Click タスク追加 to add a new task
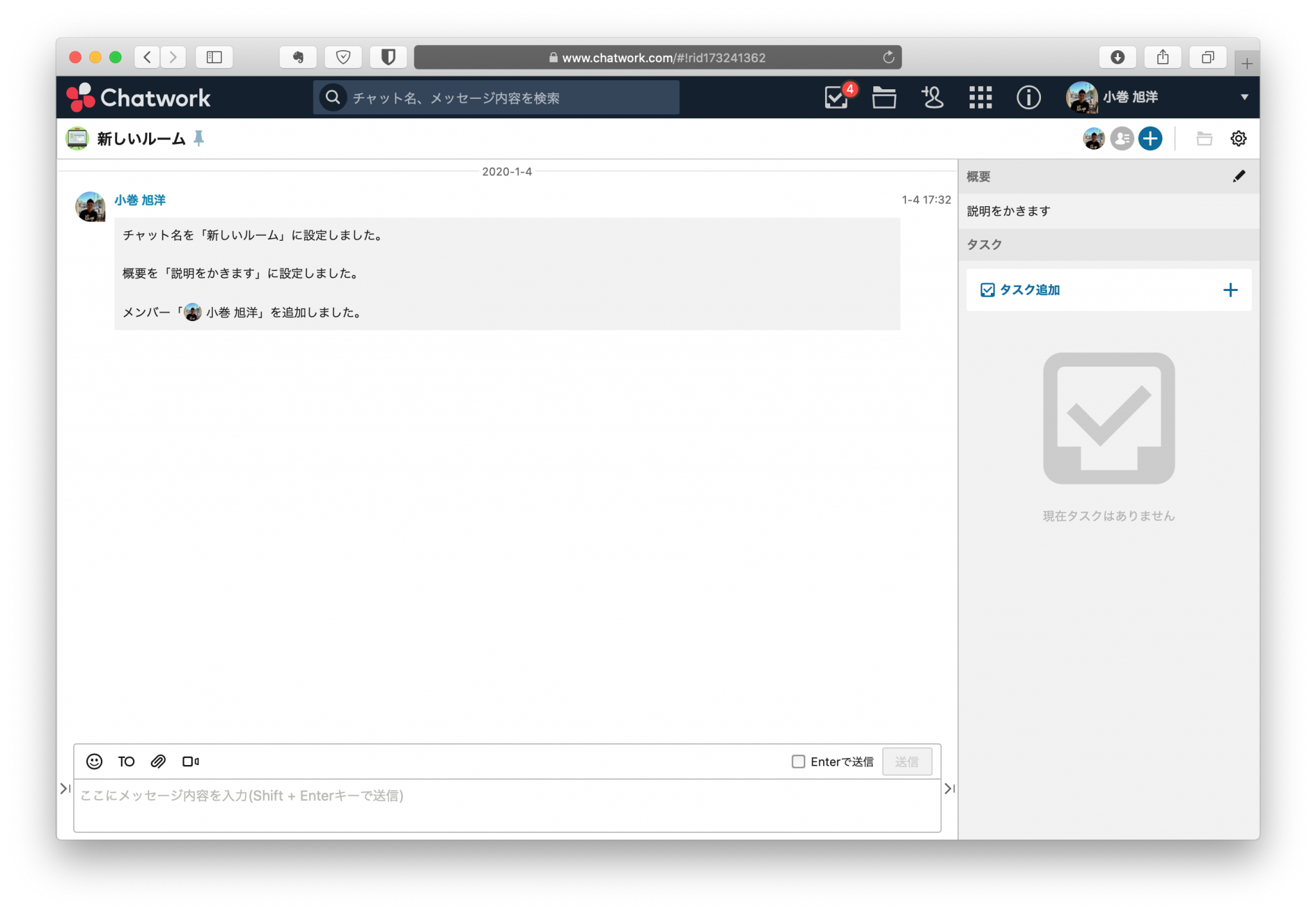 [x=1029, y=290]
